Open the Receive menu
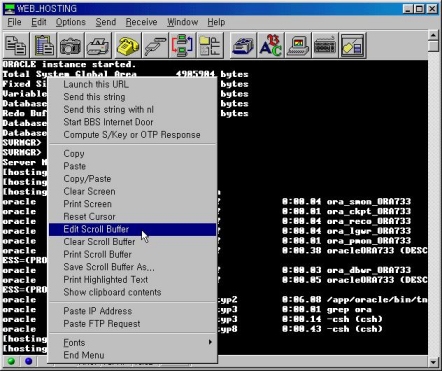This screenshot has height=371, width=442. [141, 22]
